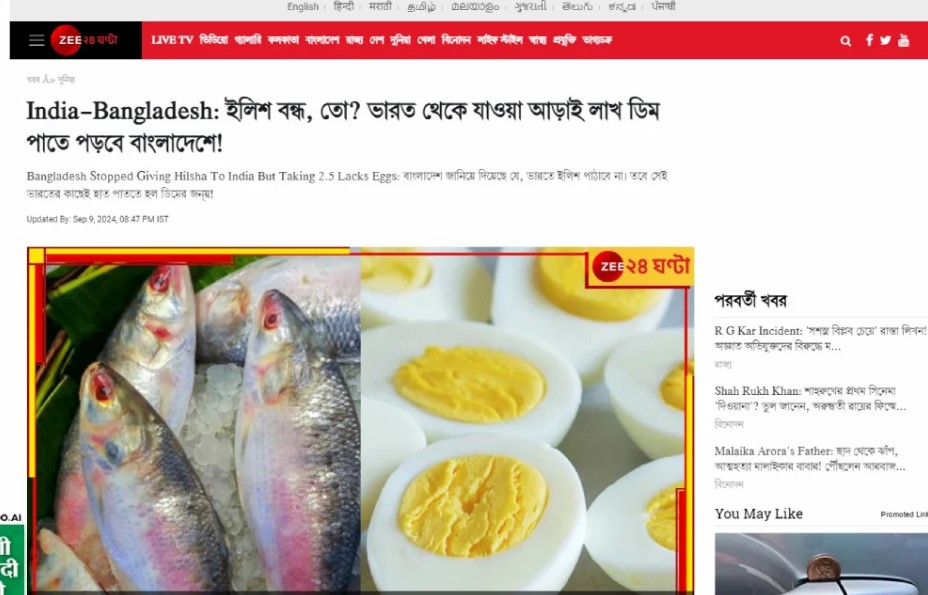Switch site language to हिन्दी
Screen dimensions: 928x595
coord(343,7)
